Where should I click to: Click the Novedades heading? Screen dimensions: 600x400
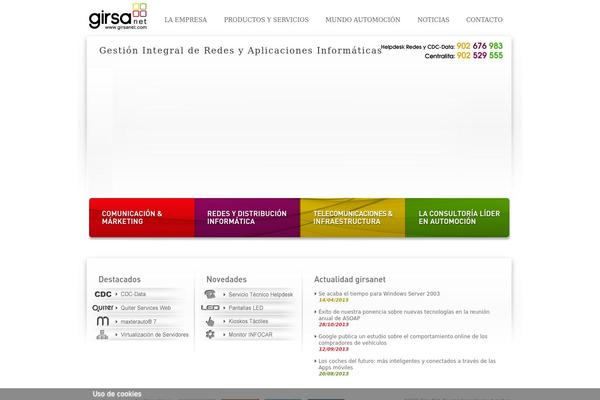[x=227, y=279]
